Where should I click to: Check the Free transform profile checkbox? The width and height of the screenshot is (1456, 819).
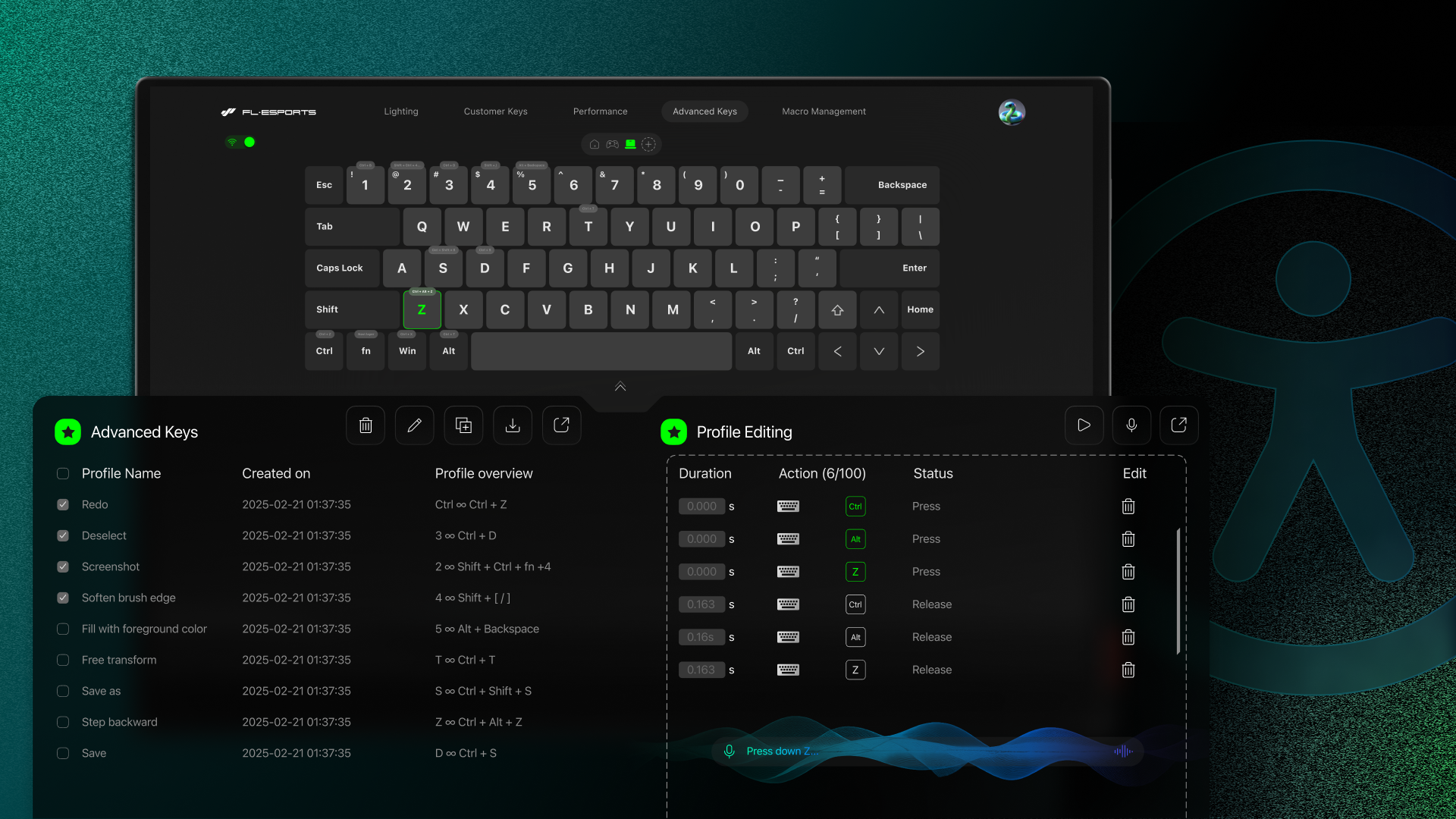(63, 661)
